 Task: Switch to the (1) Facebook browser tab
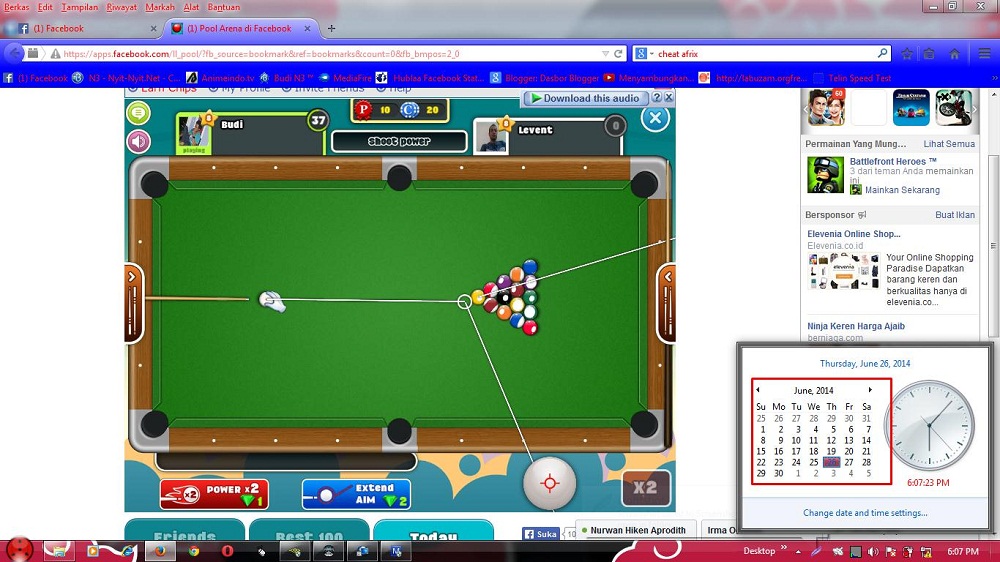coord(82,29)
